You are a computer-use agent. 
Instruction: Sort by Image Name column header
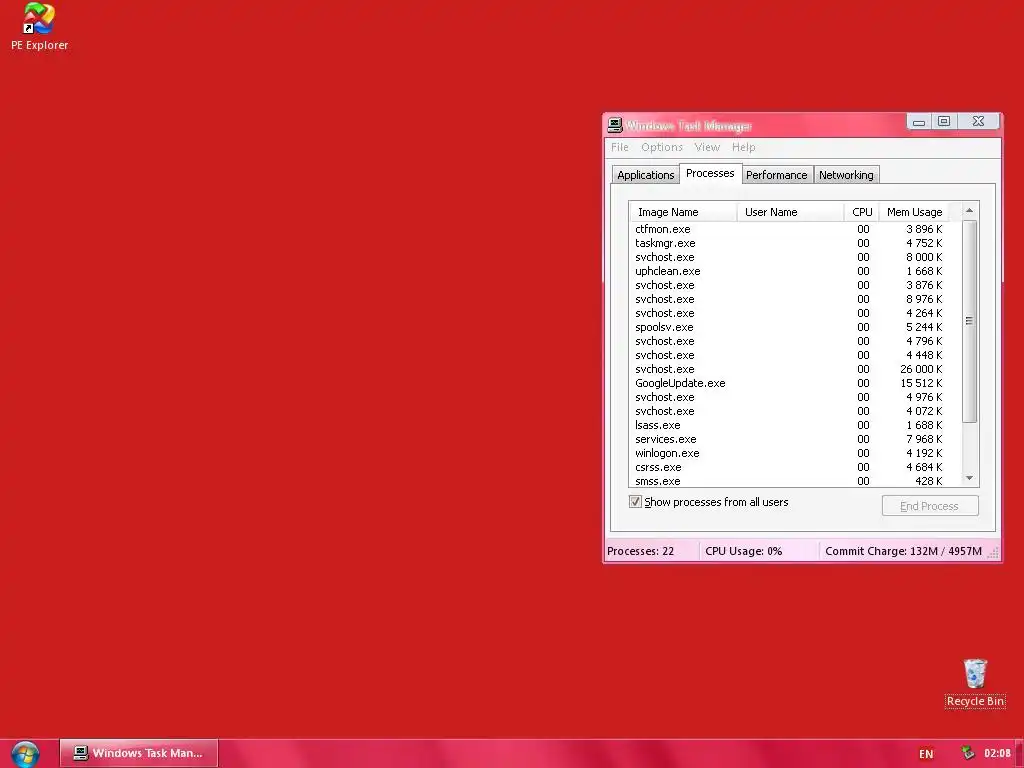click(683, 212)
